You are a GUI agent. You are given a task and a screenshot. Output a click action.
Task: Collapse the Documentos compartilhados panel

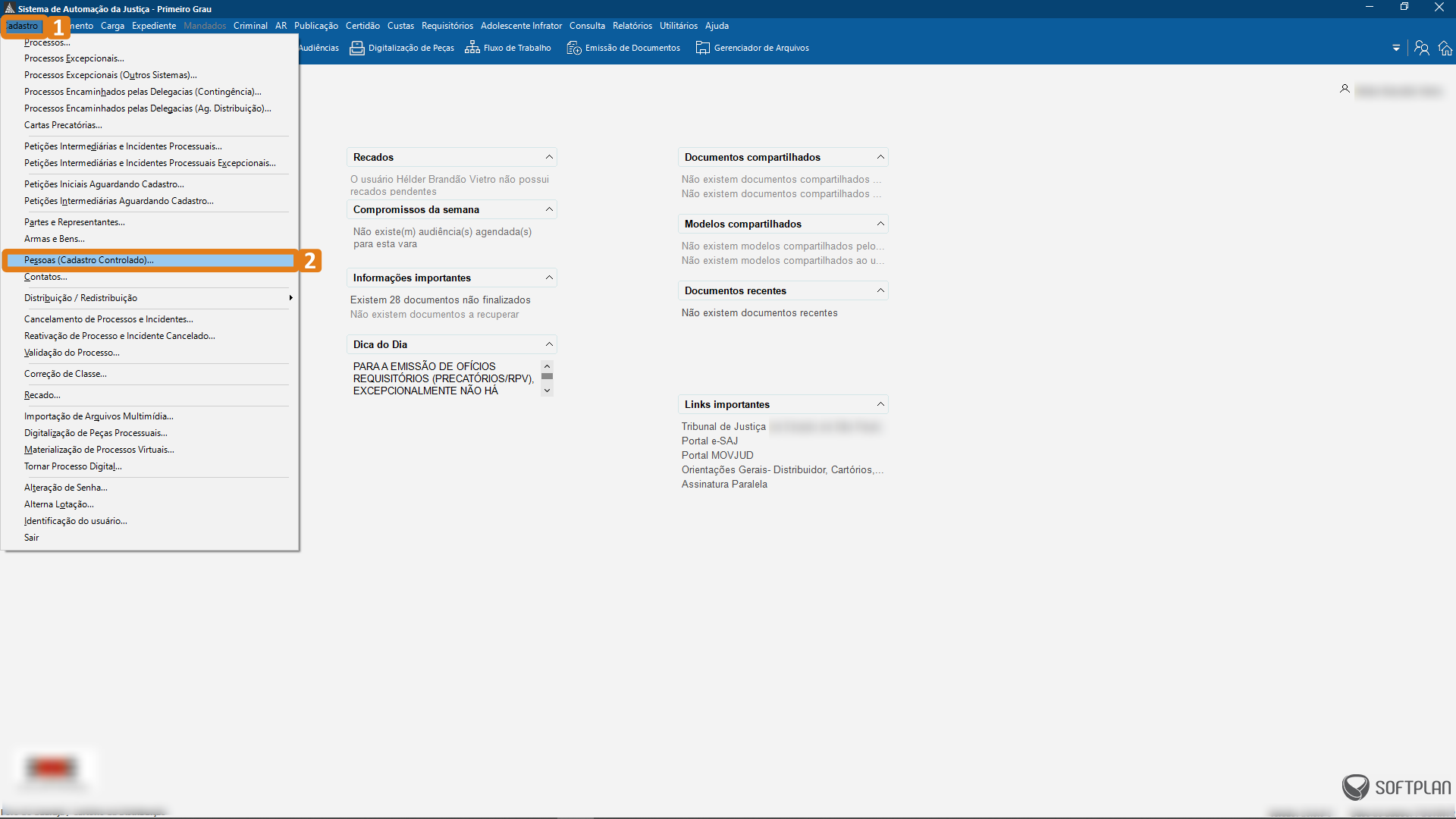[880, 157]
